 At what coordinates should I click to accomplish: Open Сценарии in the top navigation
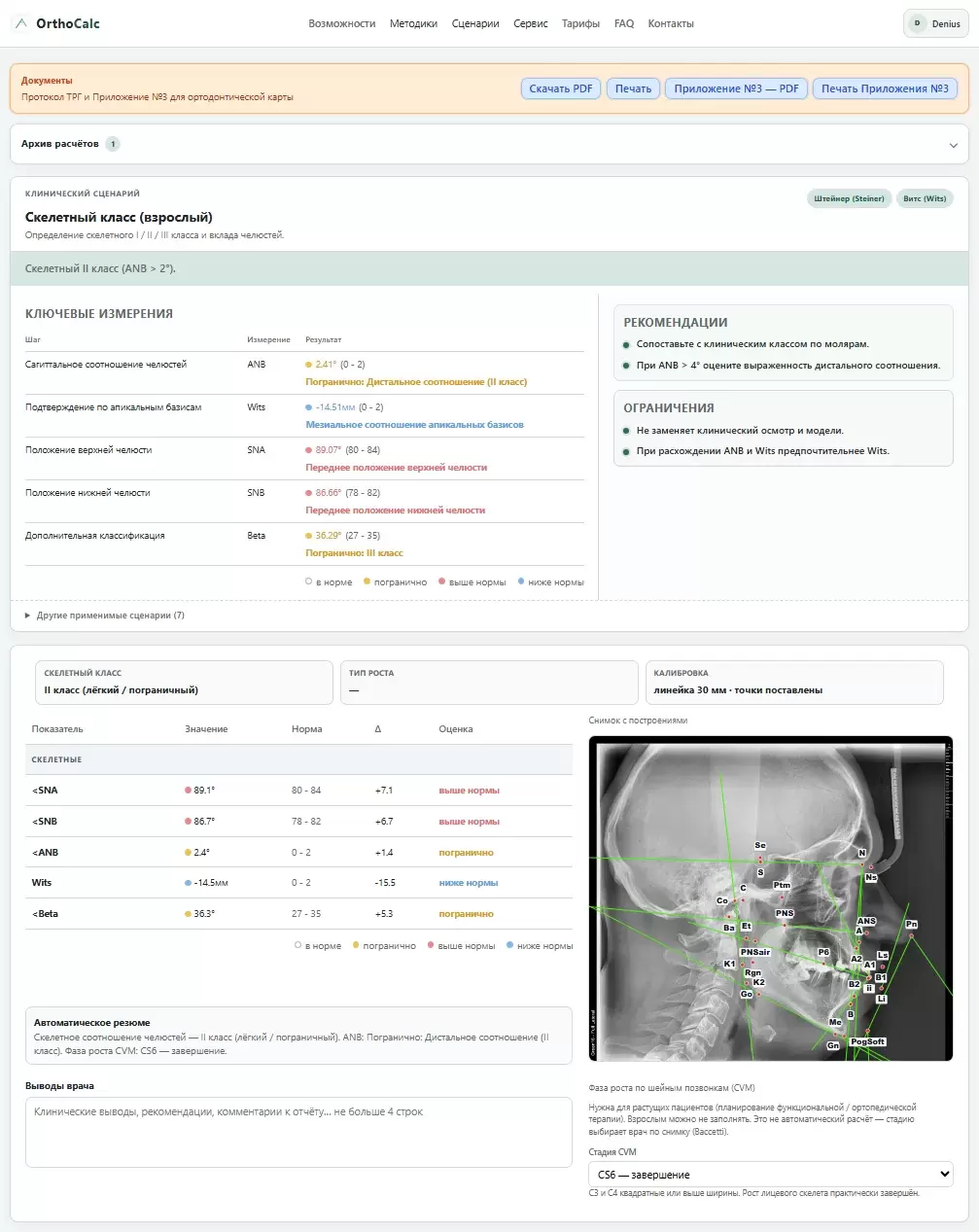tap(475, 23)
